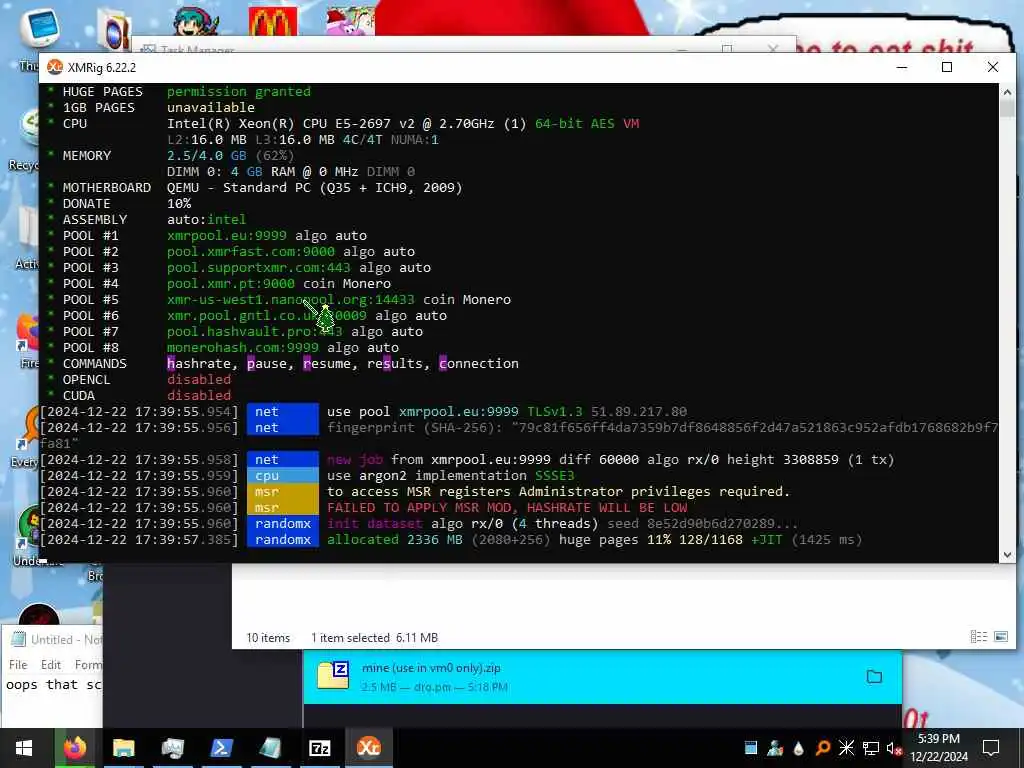This screenshot has width=1024, height=768.
Task: Click the XMRig title bar icon
Action: [x=55, y=67]
